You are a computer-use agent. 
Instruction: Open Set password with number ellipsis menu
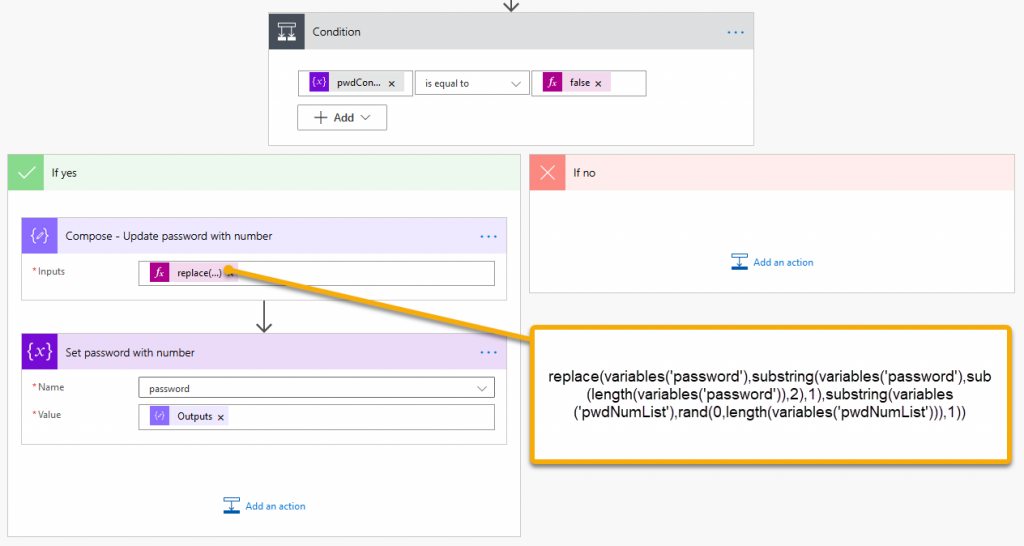[x=488, y=352]
